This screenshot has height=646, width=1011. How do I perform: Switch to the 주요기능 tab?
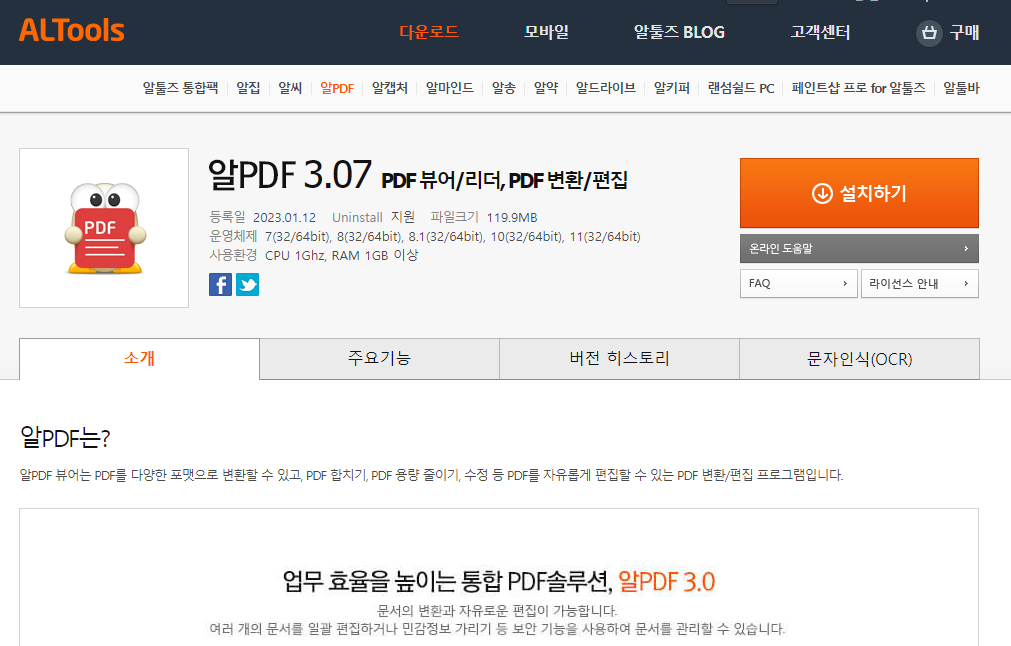click(x=379, y=359)
